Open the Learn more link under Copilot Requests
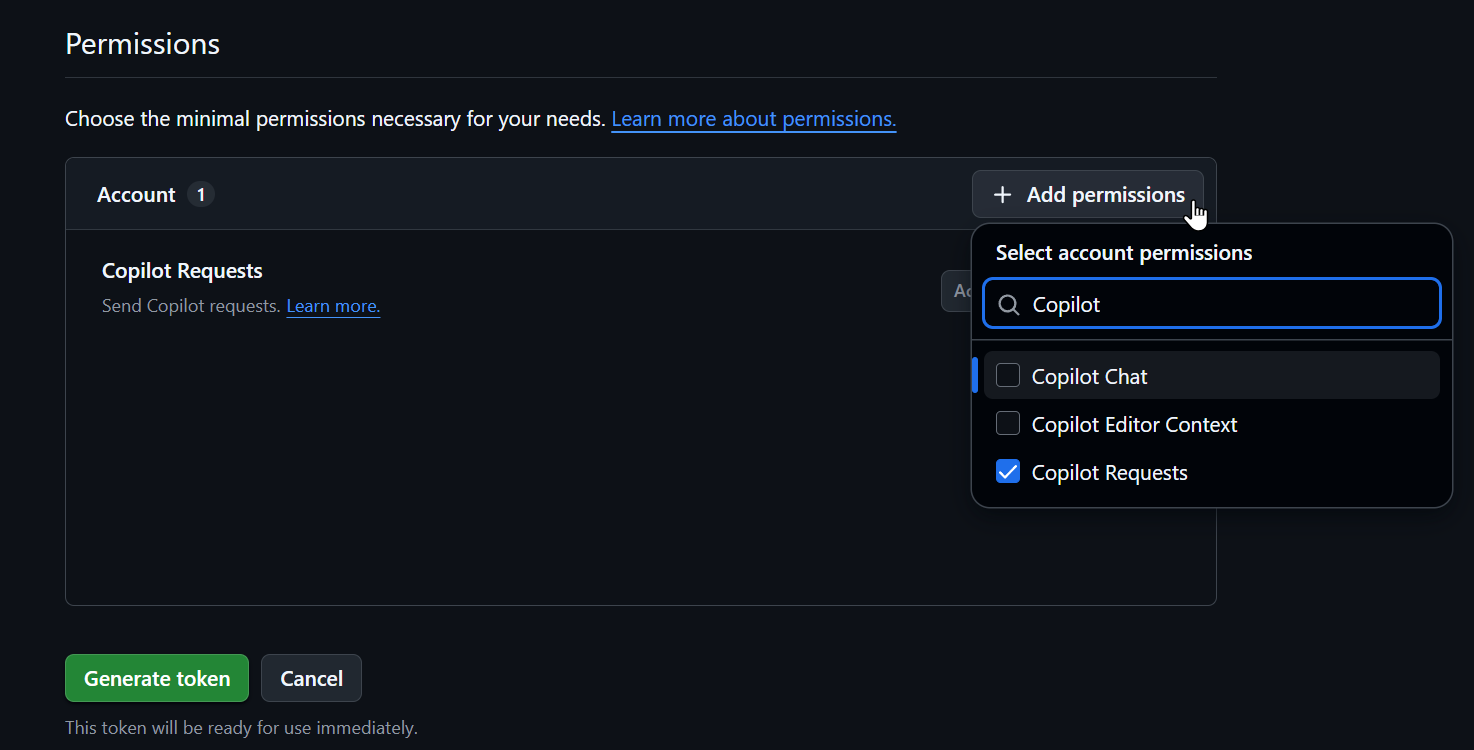This screenshot has width=1474, height=750. [333, 306]
